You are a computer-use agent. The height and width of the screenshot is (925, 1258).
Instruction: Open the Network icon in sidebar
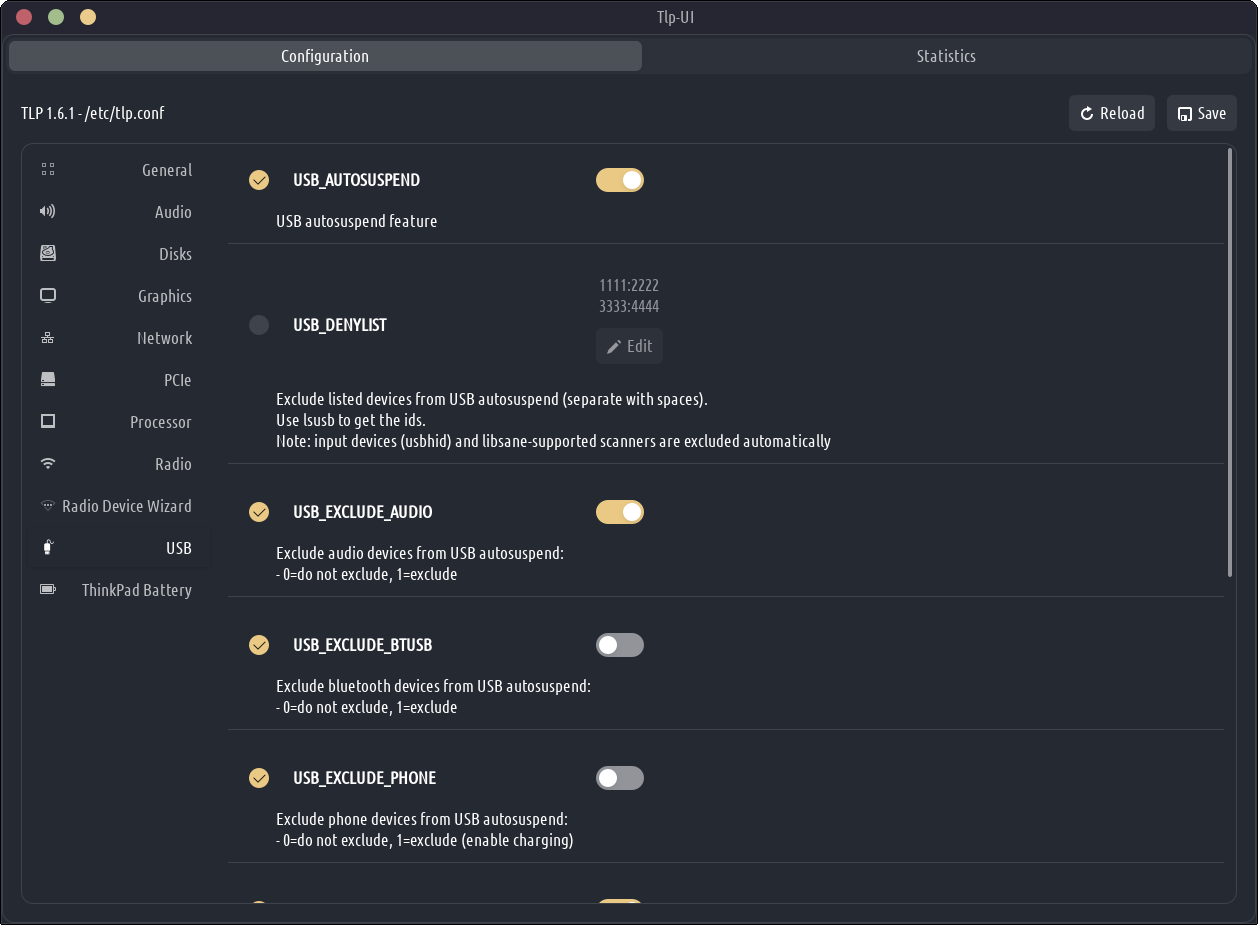[48, 338]
